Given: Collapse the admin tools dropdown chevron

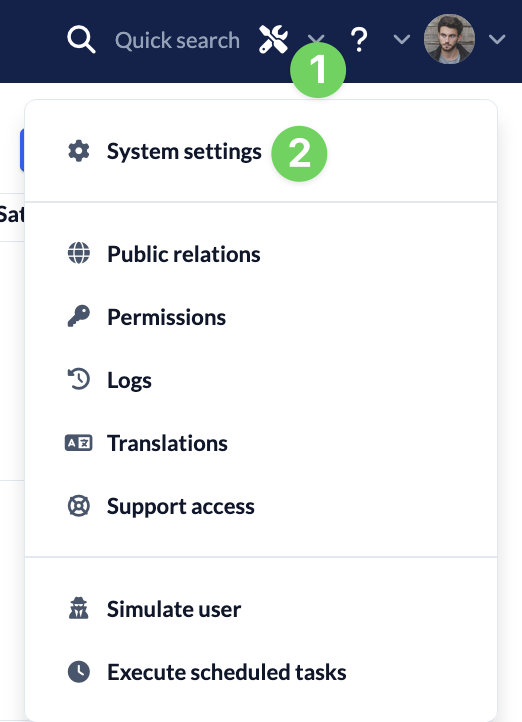Looking at the screenshot, I should (316, 39).
